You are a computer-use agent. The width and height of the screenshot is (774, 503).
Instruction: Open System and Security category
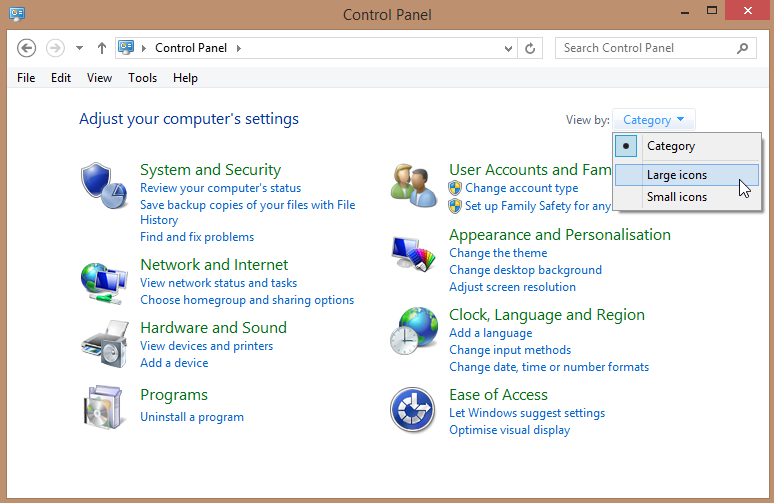point(211,169)
